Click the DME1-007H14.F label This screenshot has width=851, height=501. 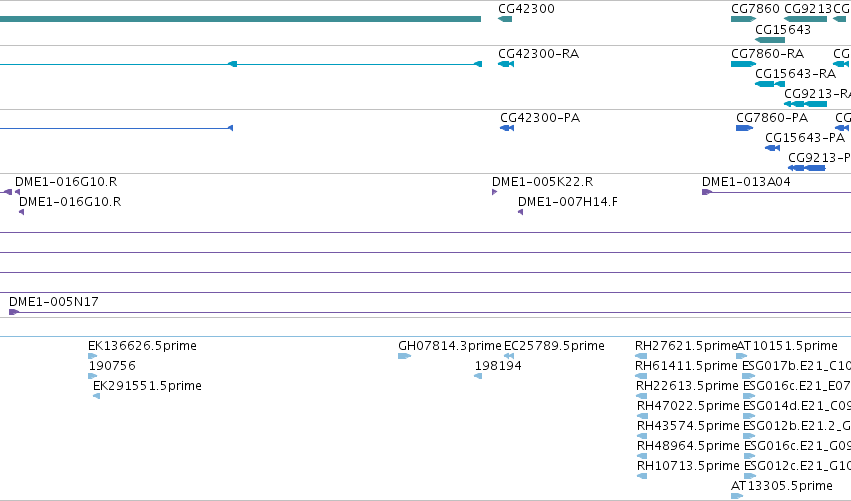point(568,202)
